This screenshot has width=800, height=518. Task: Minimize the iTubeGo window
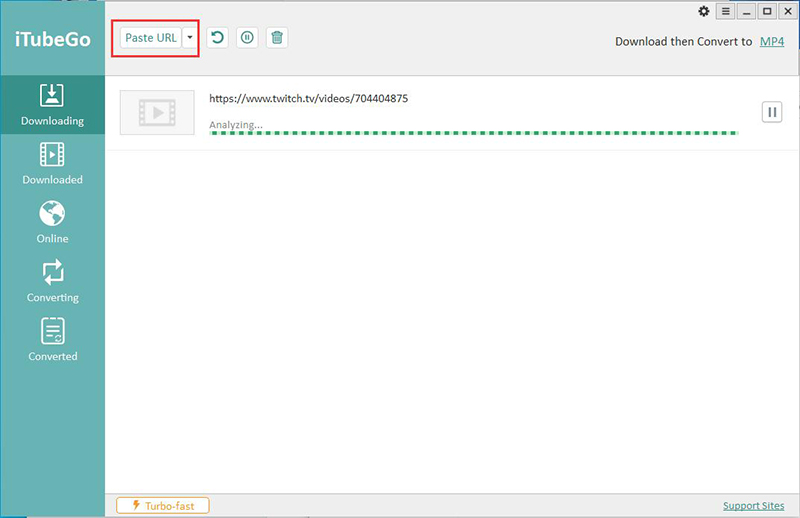746,11
